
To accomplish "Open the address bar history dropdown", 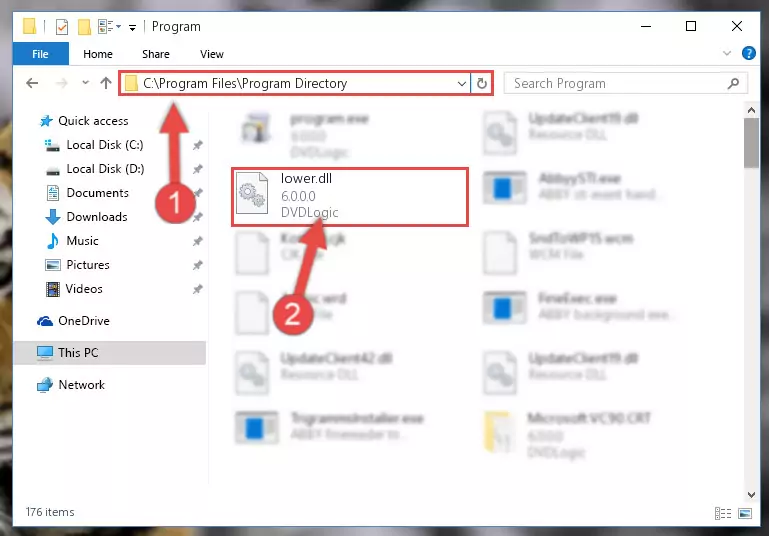I will pyautogui.click(x=461, y=83).
